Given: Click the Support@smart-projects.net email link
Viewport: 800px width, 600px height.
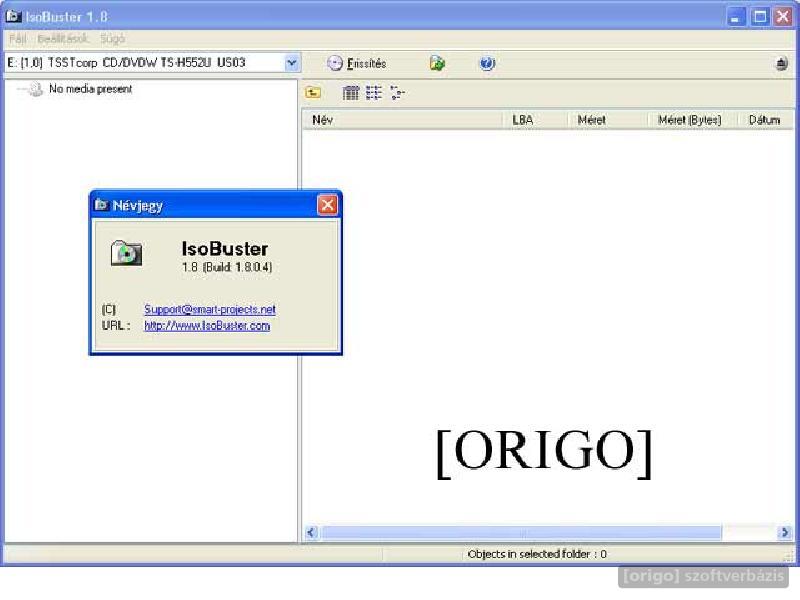Looking at the screenshot, I should (210, 309).
